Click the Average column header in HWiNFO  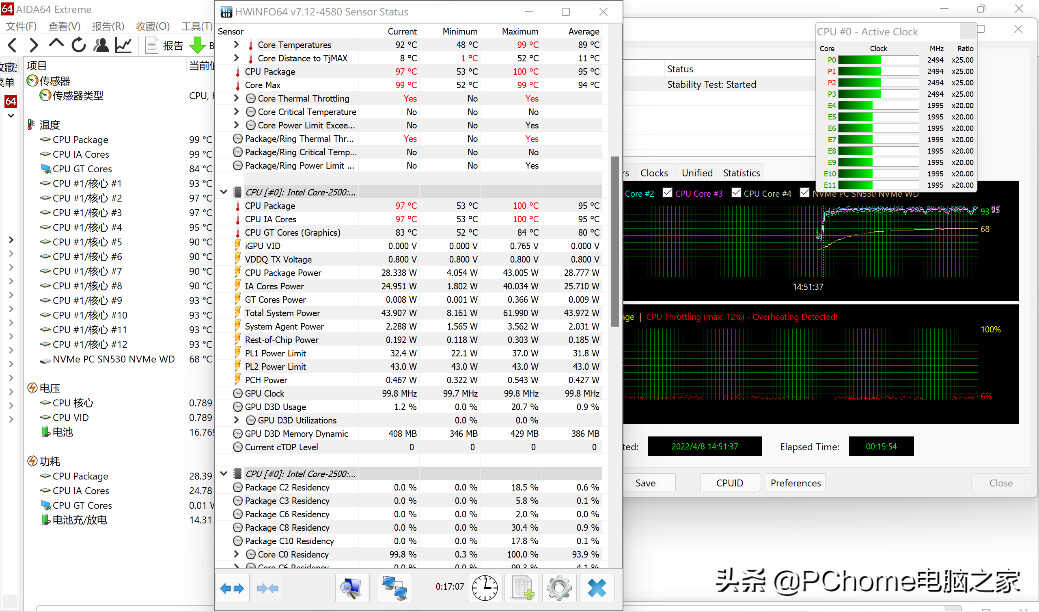pyautogui.click(x=583, y=31)
